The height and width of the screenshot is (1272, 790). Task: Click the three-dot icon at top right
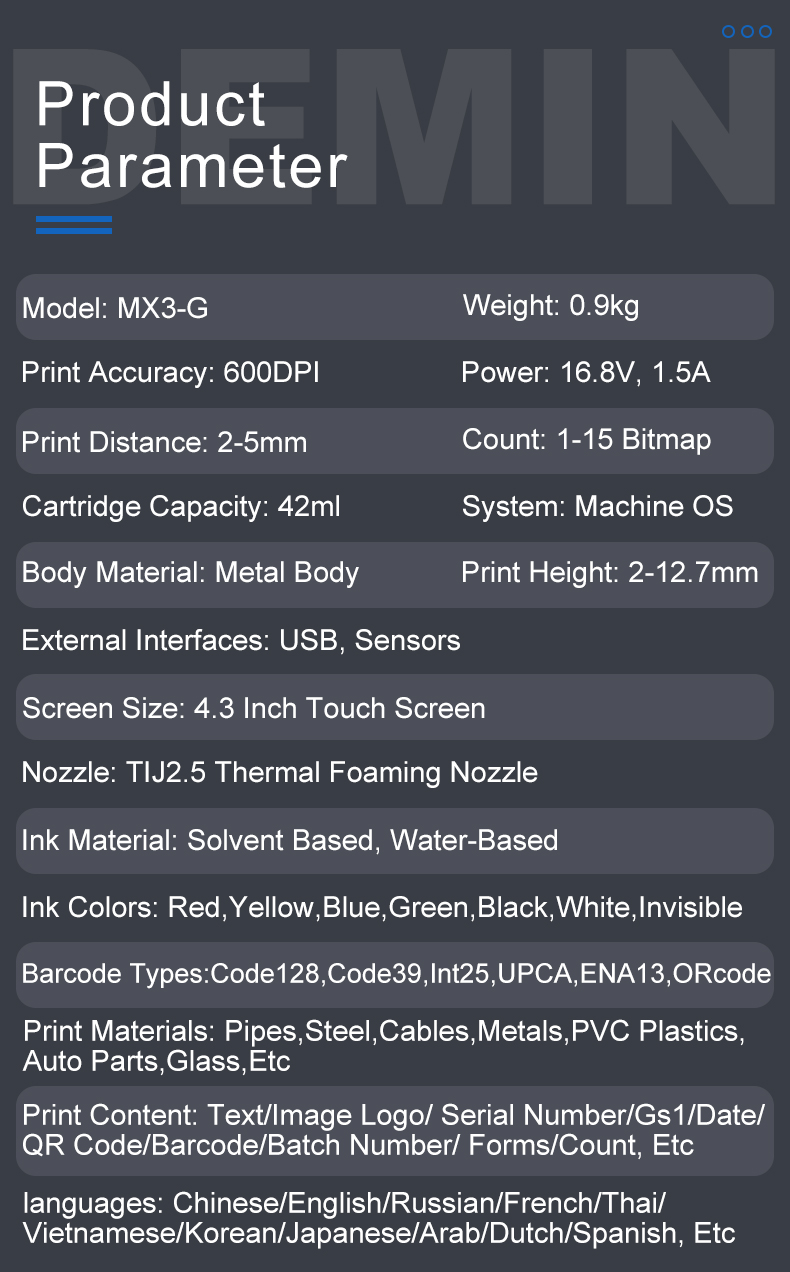tap(747, 32)
